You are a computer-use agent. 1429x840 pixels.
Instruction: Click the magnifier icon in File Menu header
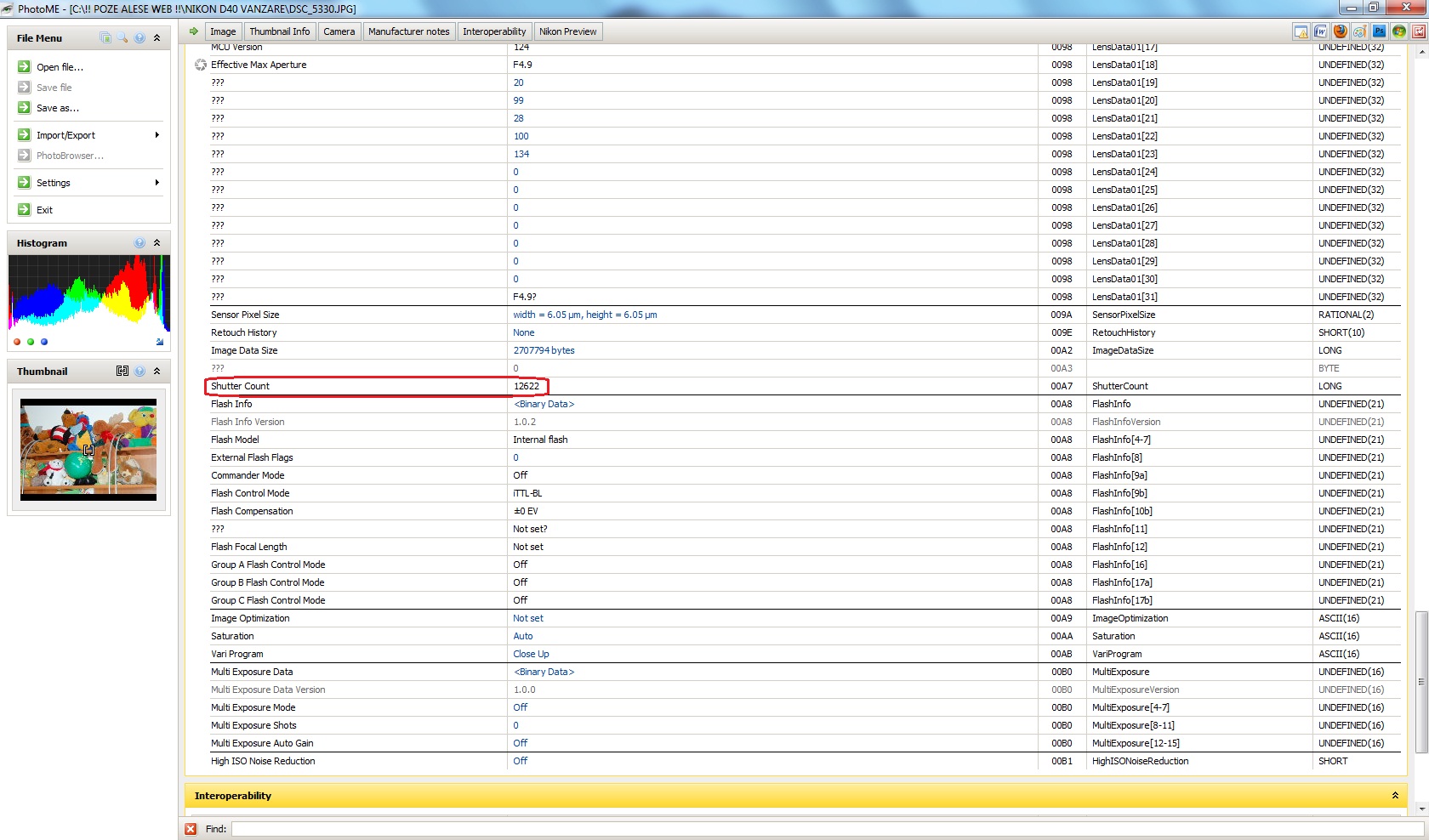point(122,38)
